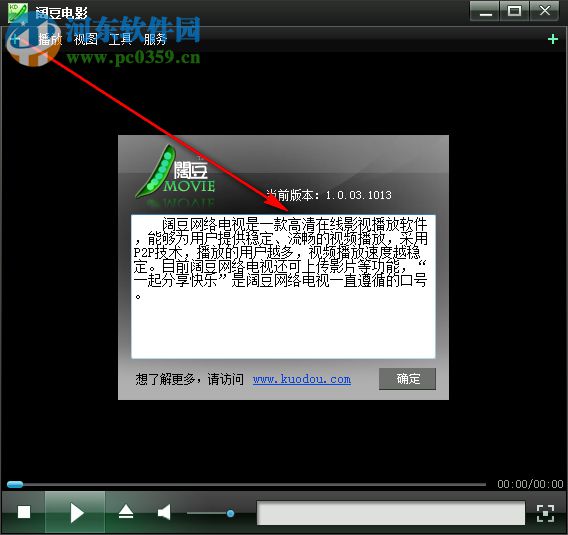568x535 pixels.
Task: Click the stop playback button
Action: pyautogui.click(x=24, y=512)
